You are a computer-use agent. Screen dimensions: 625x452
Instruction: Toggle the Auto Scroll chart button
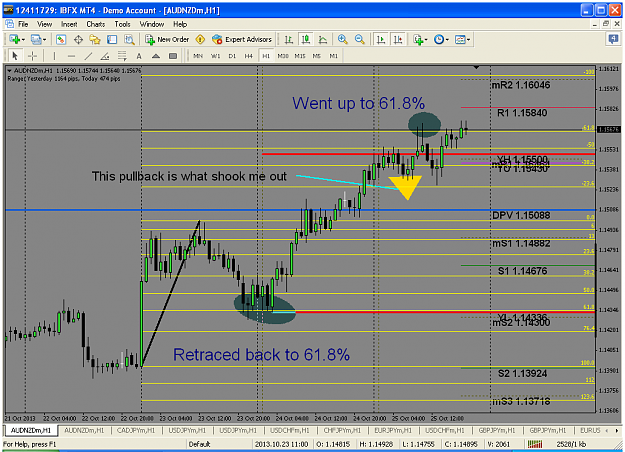pyautogui.click(x=381, y=39)
